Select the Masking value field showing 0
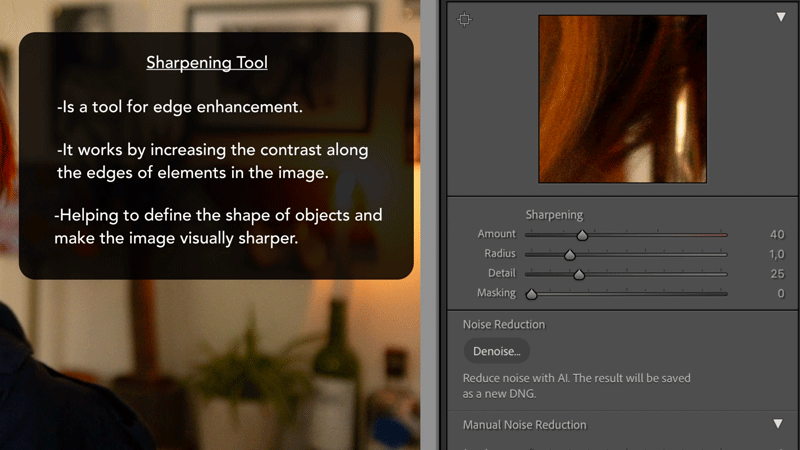This screenshot has height=450, width=800. click(x=780, y=293)
